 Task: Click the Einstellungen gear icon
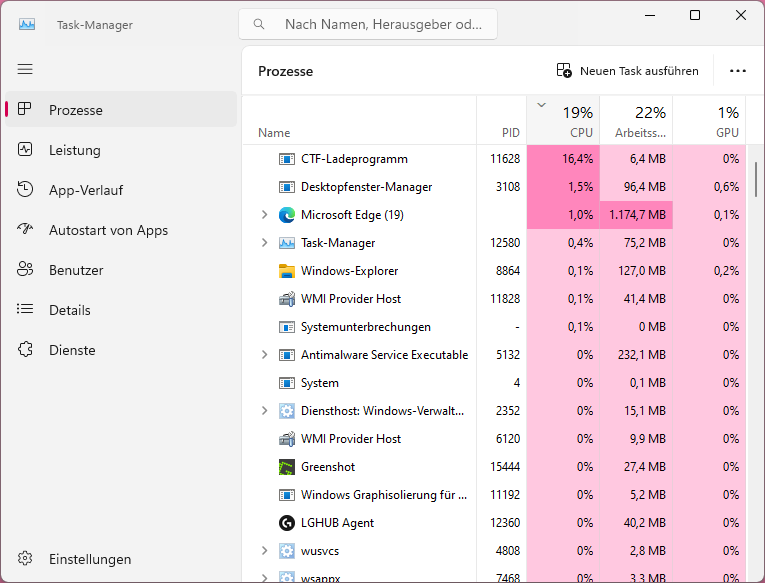tap(26, 559)
